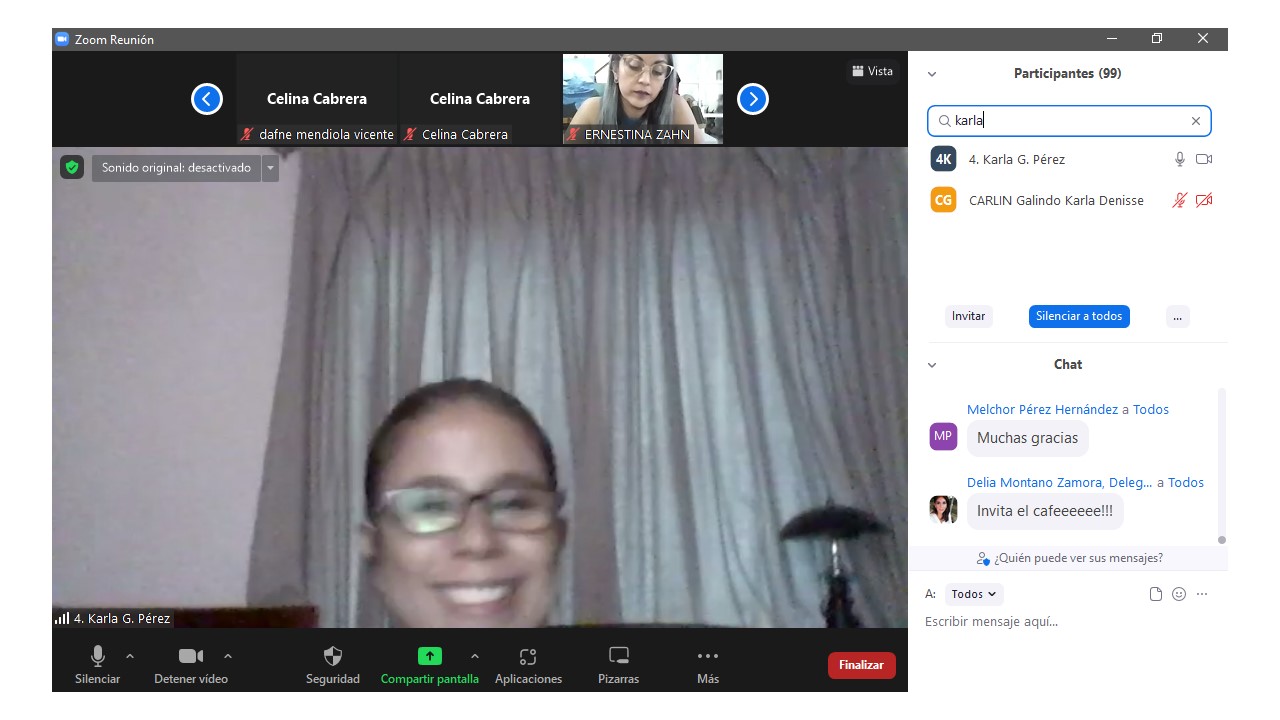Select participant 4. Karla G. Pérez
1280x720 pixels.
pyautogui.click(x=1070, y=159)
